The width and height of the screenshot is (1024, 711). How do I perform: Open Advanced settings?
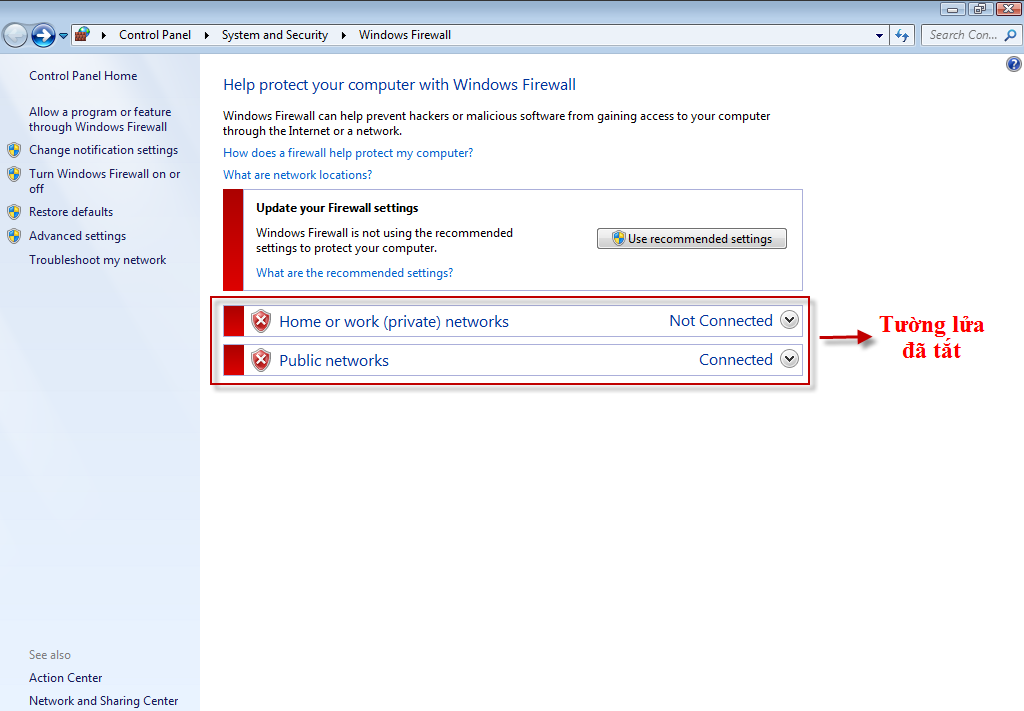(77, 236)
